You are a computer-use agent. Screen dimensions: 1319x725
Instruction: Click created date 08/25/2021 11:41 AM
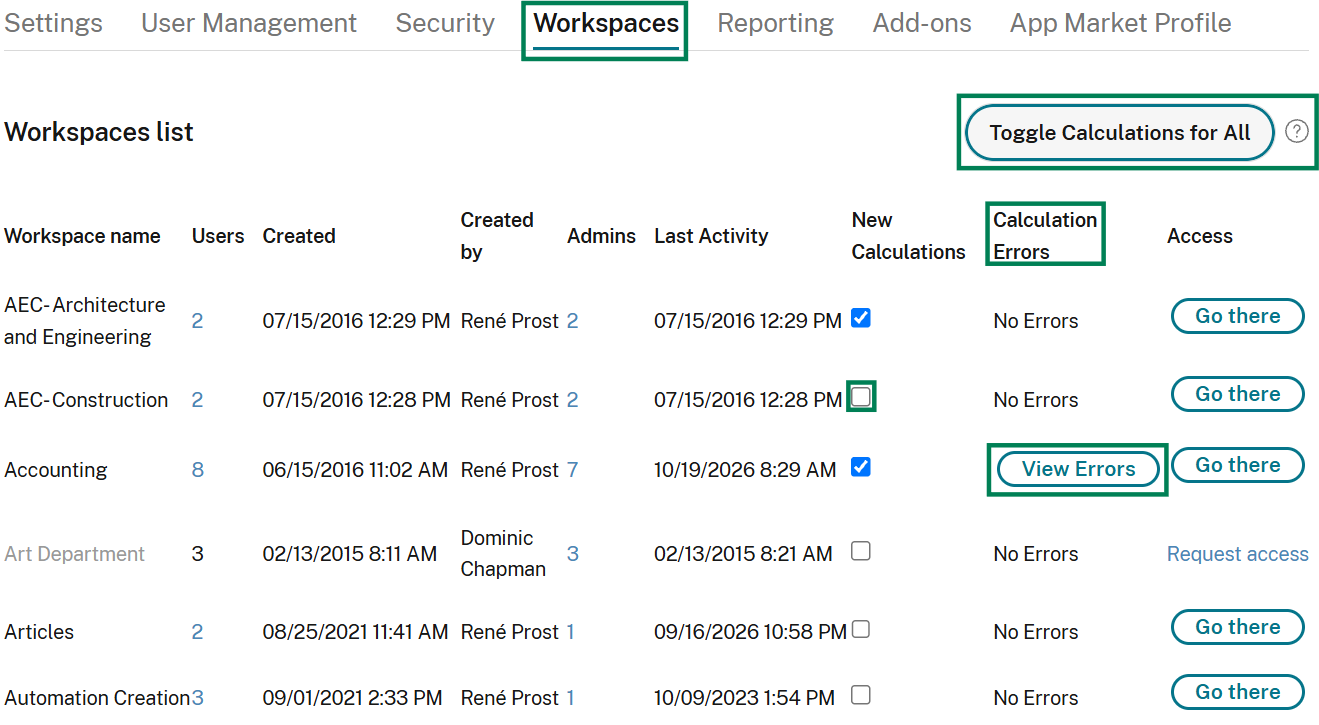355,632
